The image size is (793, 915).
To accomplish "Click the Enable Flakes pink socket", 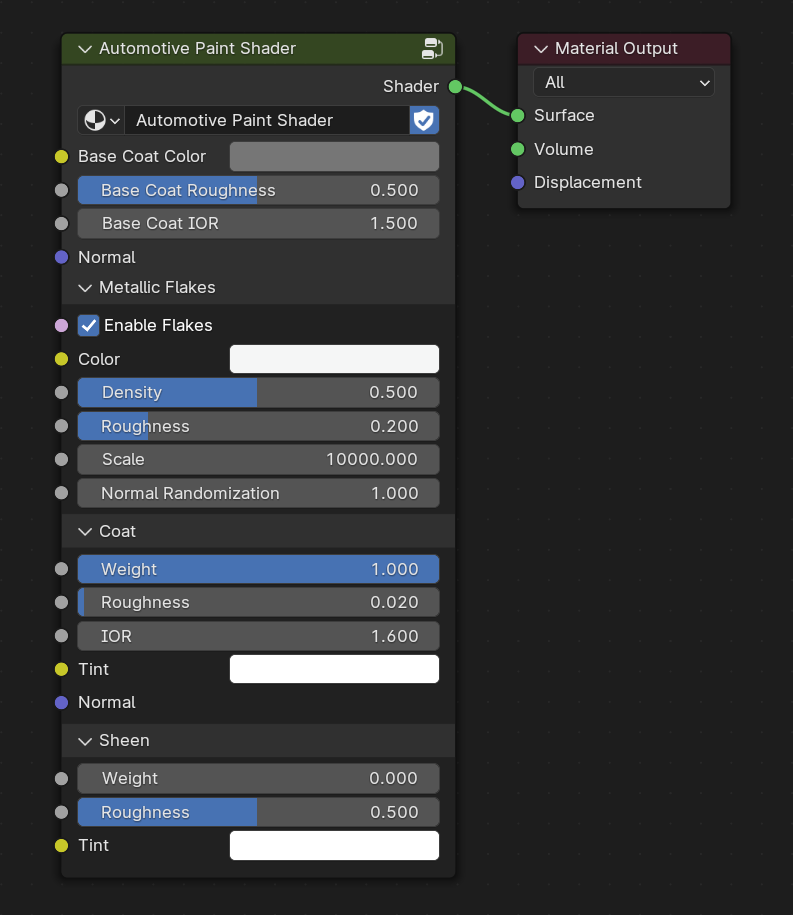I will click(61, 325).
